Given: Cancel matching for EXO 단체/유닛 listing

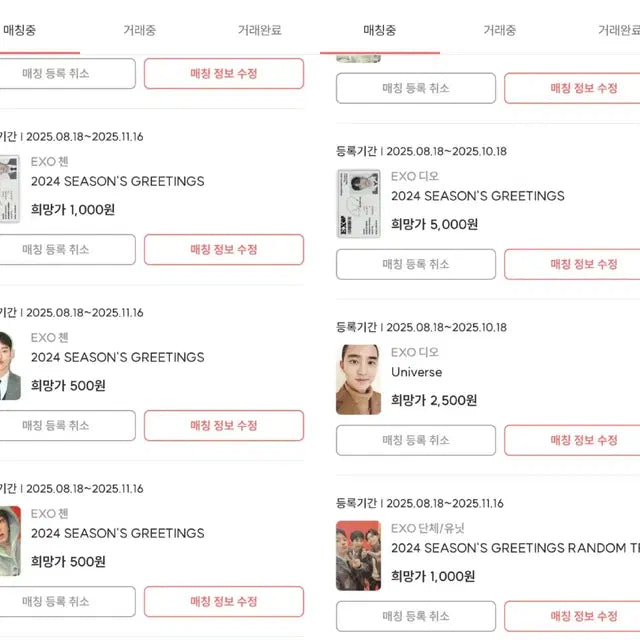Looking at the screenshot, I should 415,616.
